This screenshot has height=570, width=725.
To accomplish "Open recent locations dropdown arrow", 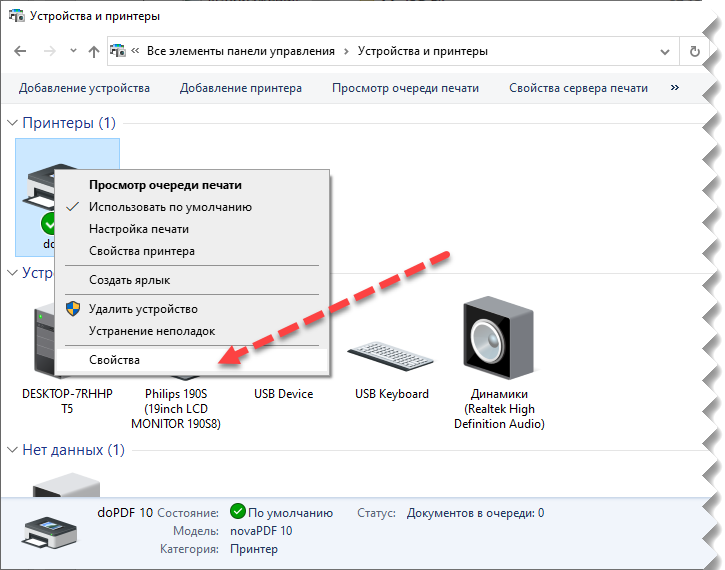I will tap(73, 50).
